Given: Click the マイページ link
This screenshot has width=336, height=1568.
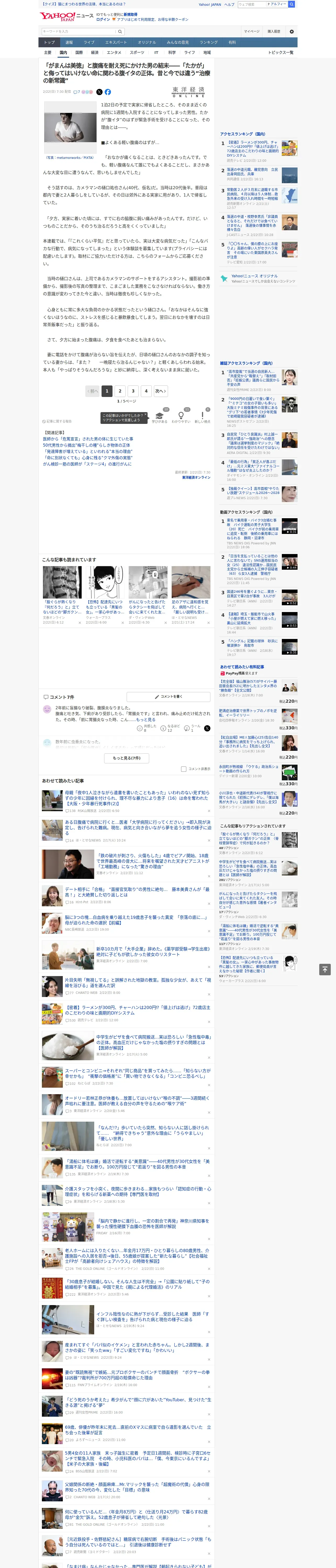Looking at the screenshot, I should (x=252, y=31).
